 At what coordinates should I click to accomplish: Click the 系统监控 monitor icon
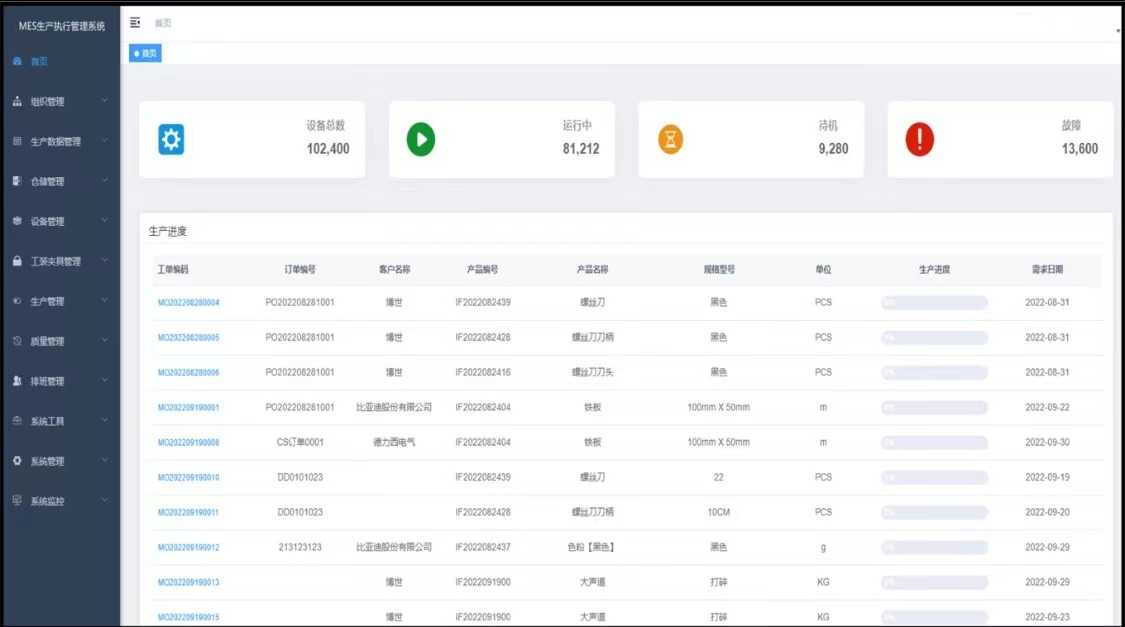(17, 501)
